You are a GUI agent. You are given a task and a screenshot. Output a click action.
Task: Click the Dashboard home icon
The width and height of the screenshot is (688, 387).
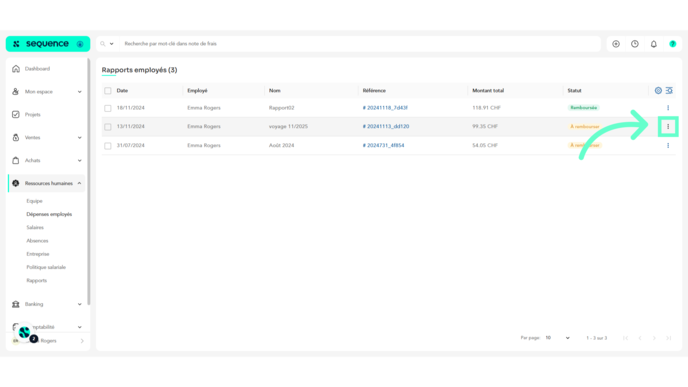coord(16,69)
